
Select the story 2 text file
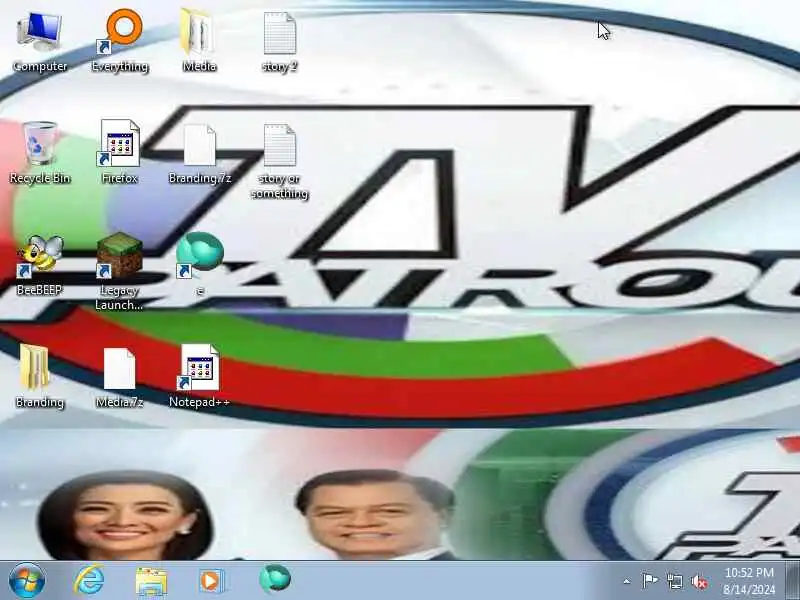[280, 42]
